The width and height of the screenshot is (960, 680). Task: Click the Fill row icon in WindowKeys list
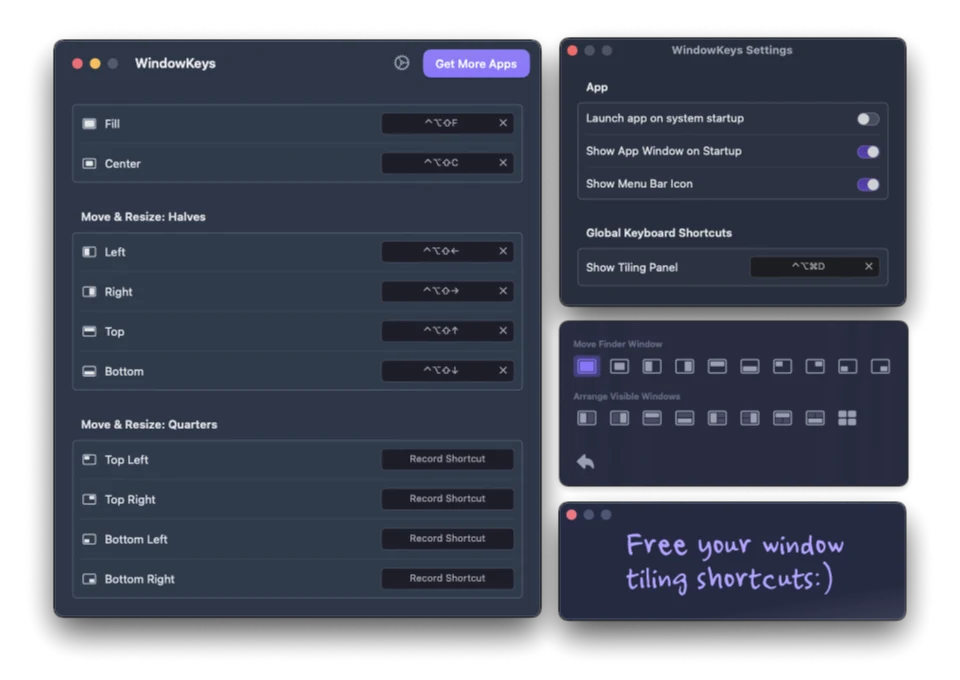tap(89, 124)
